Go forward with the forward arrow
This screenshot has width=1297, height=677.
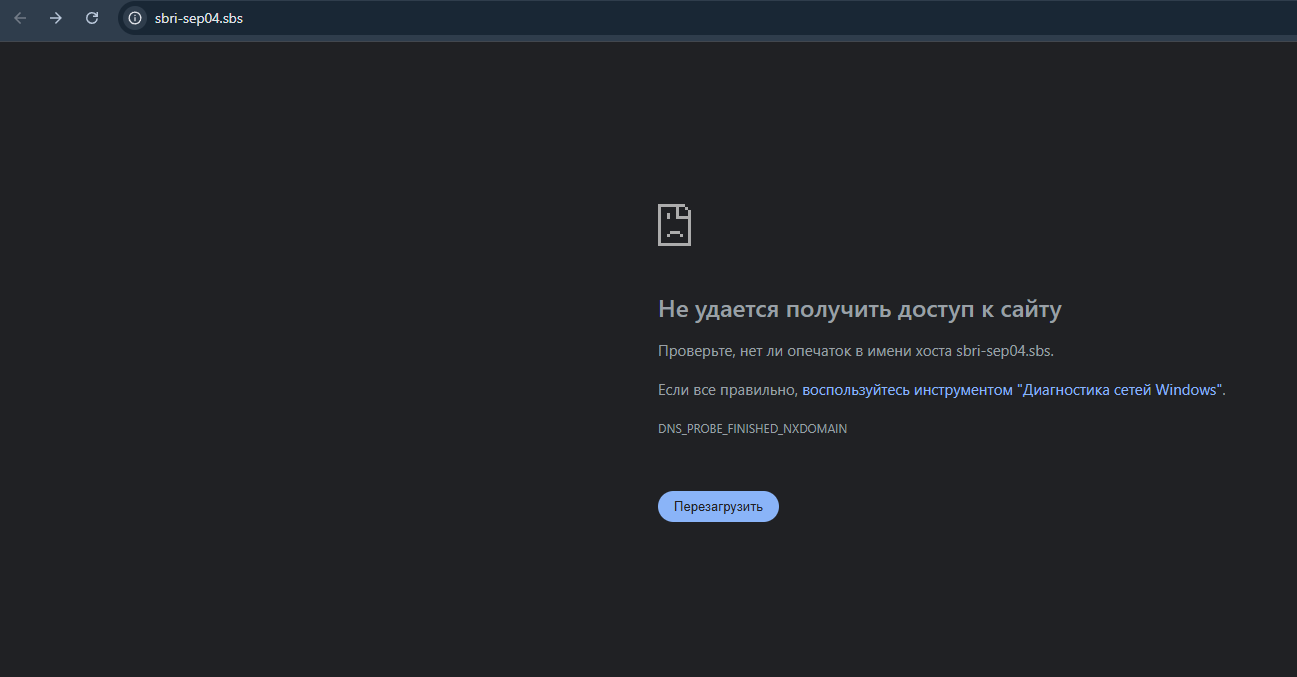(56, 18)
